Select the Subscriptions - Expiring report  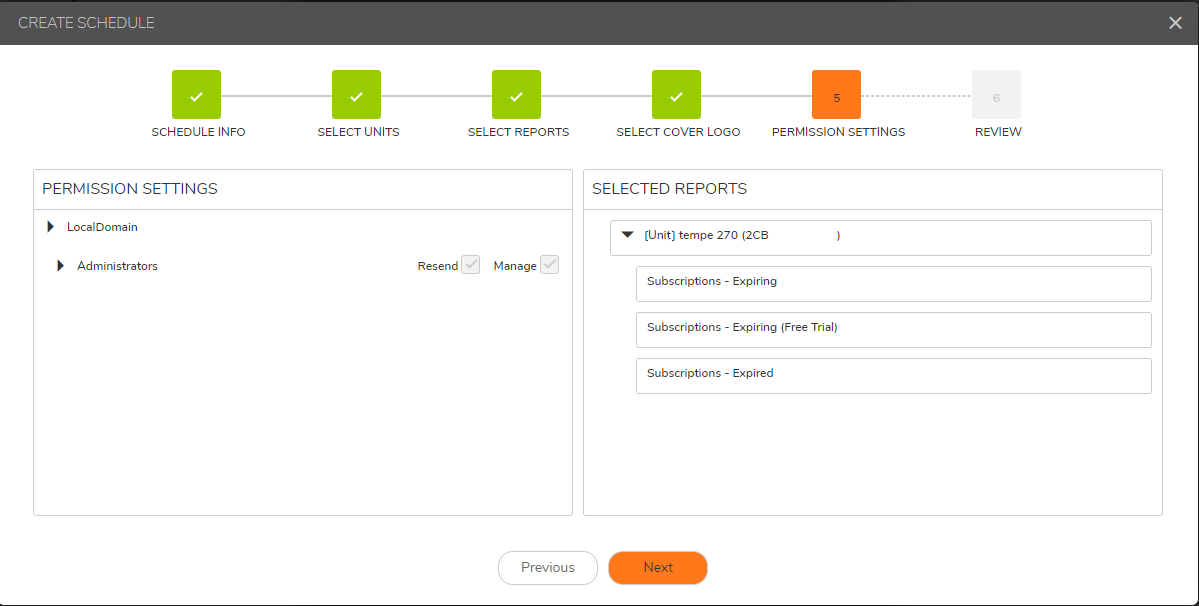[892, 283]
